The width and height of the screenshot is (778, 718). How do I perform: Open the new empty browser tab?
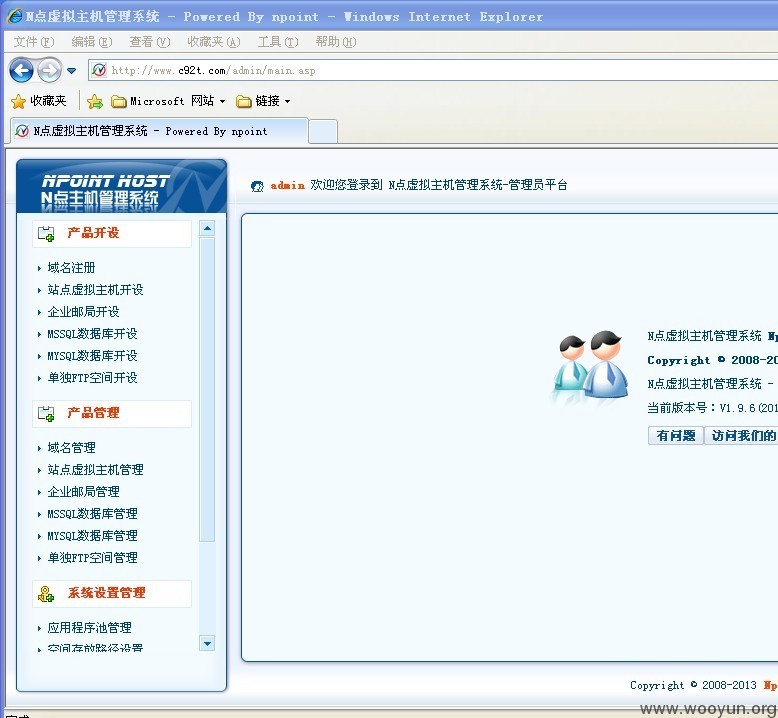click(323, 131)
